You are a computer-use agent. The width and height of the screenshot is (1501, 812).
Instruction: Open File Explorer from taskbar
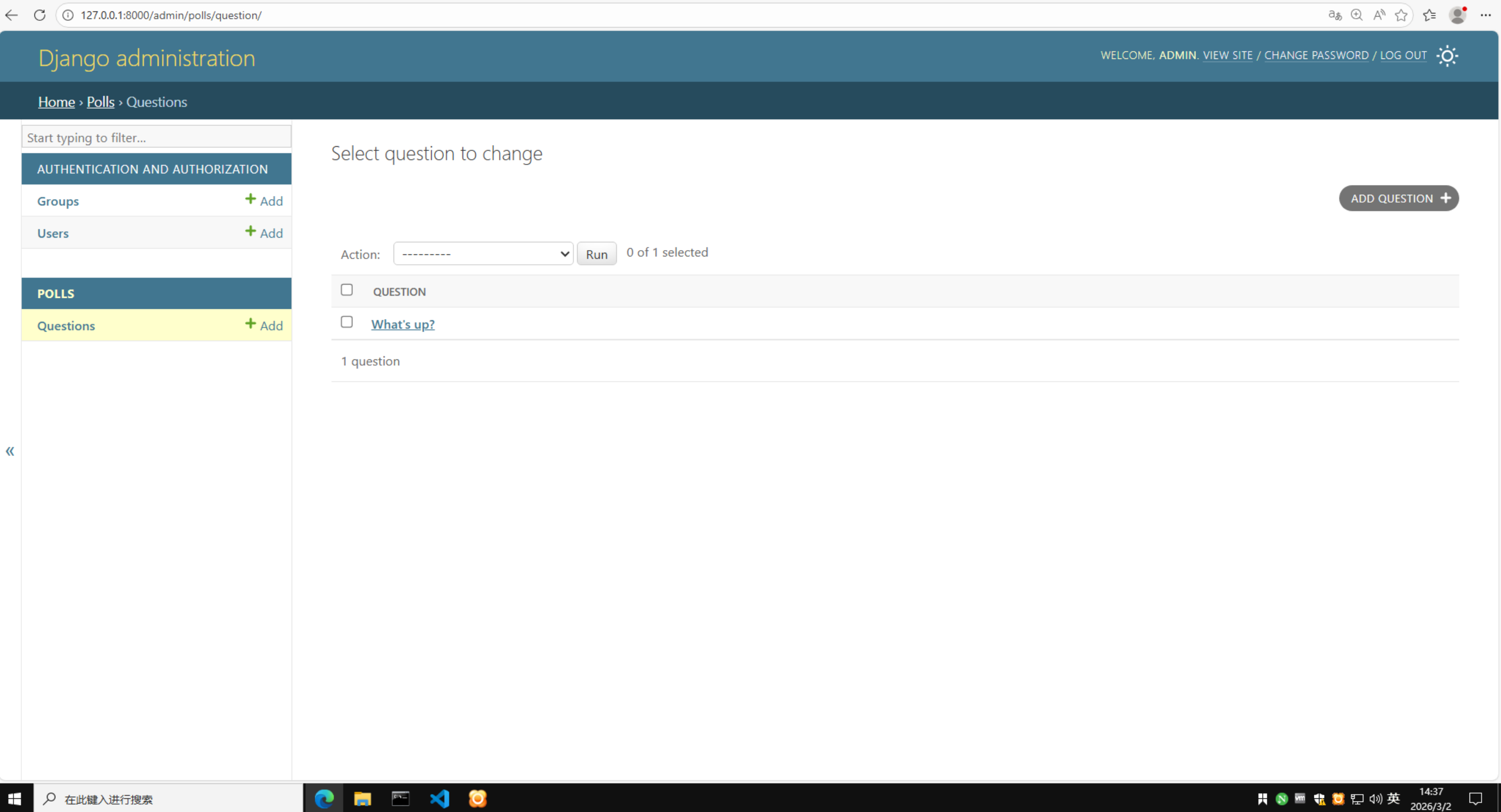[x=362, y=798]
